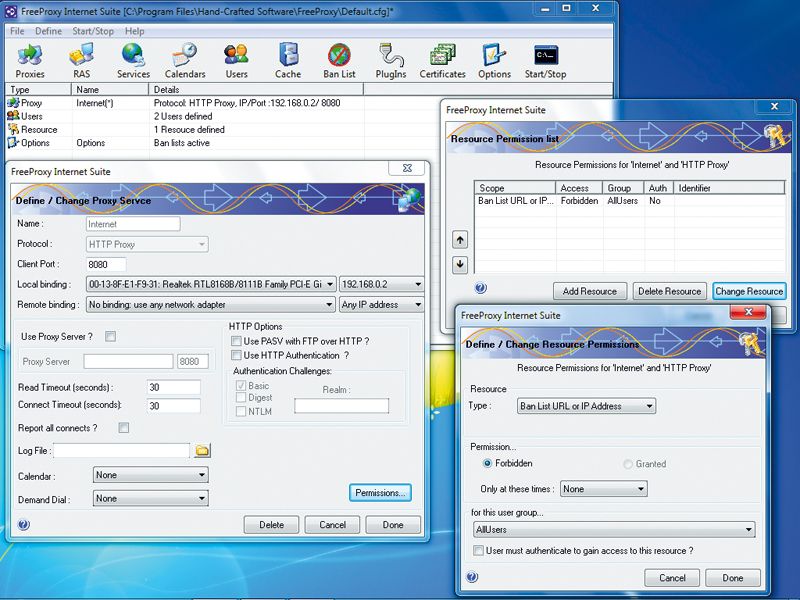Image resolution: width=800 pixels, height=600 pixels.
Task: Click the Start/Stop console toolbar icon
Action: coord(545,61)
